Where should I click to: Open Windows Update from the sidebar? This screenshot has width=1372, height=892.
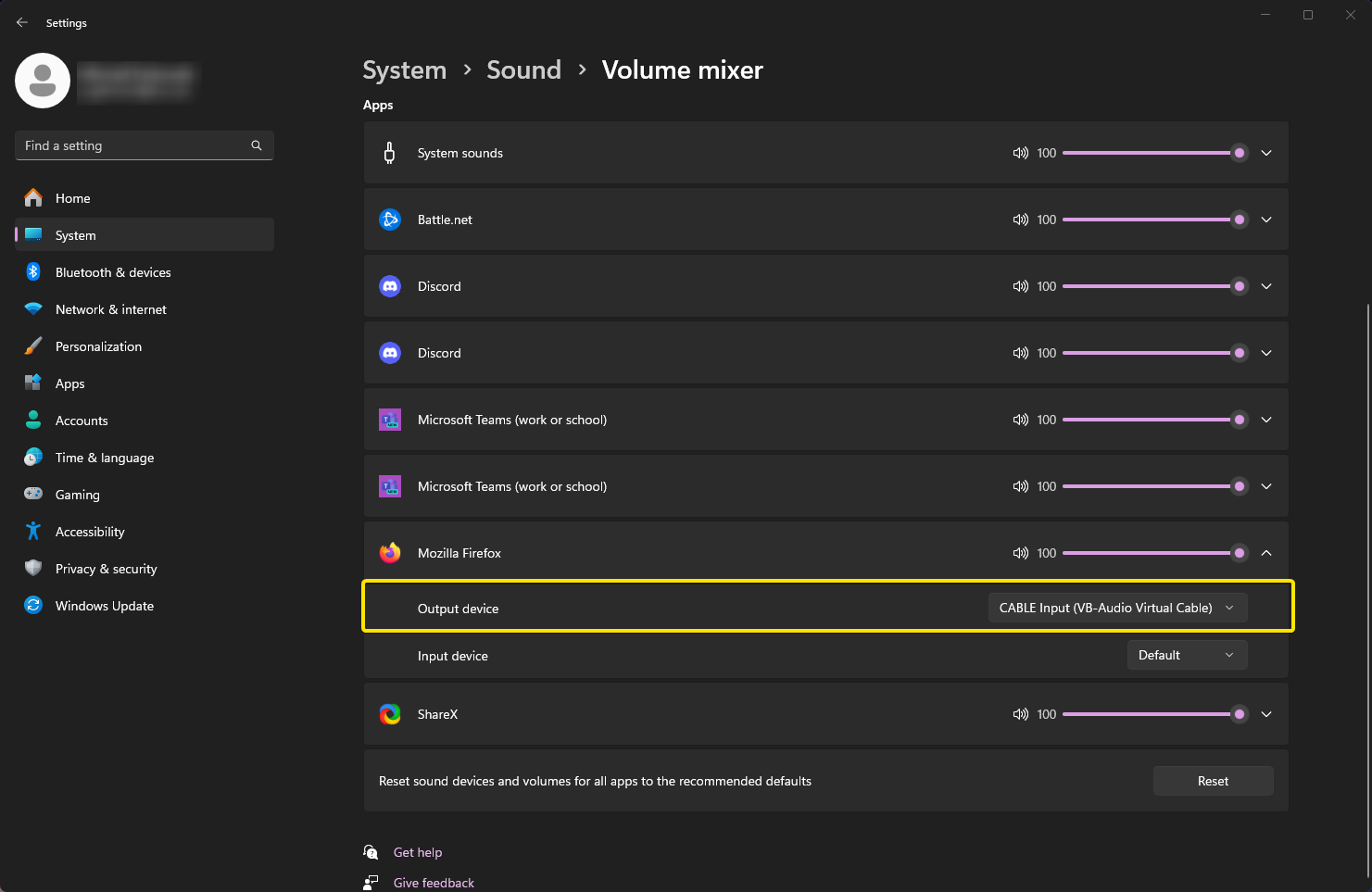click(104, 605)
